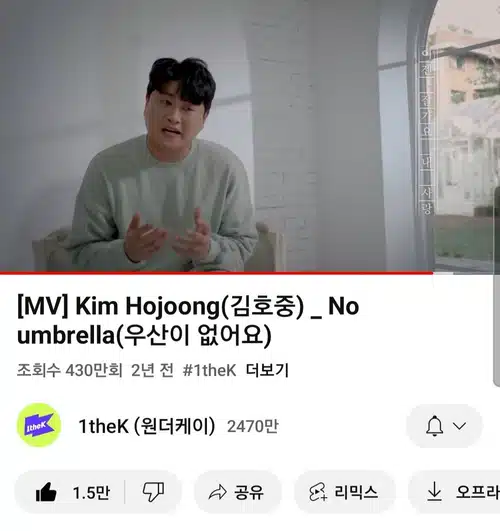This screenshot has width=500, height=531.
Task: Click the thumbs-down dislike icon
Action: click(x=153, y=492)
